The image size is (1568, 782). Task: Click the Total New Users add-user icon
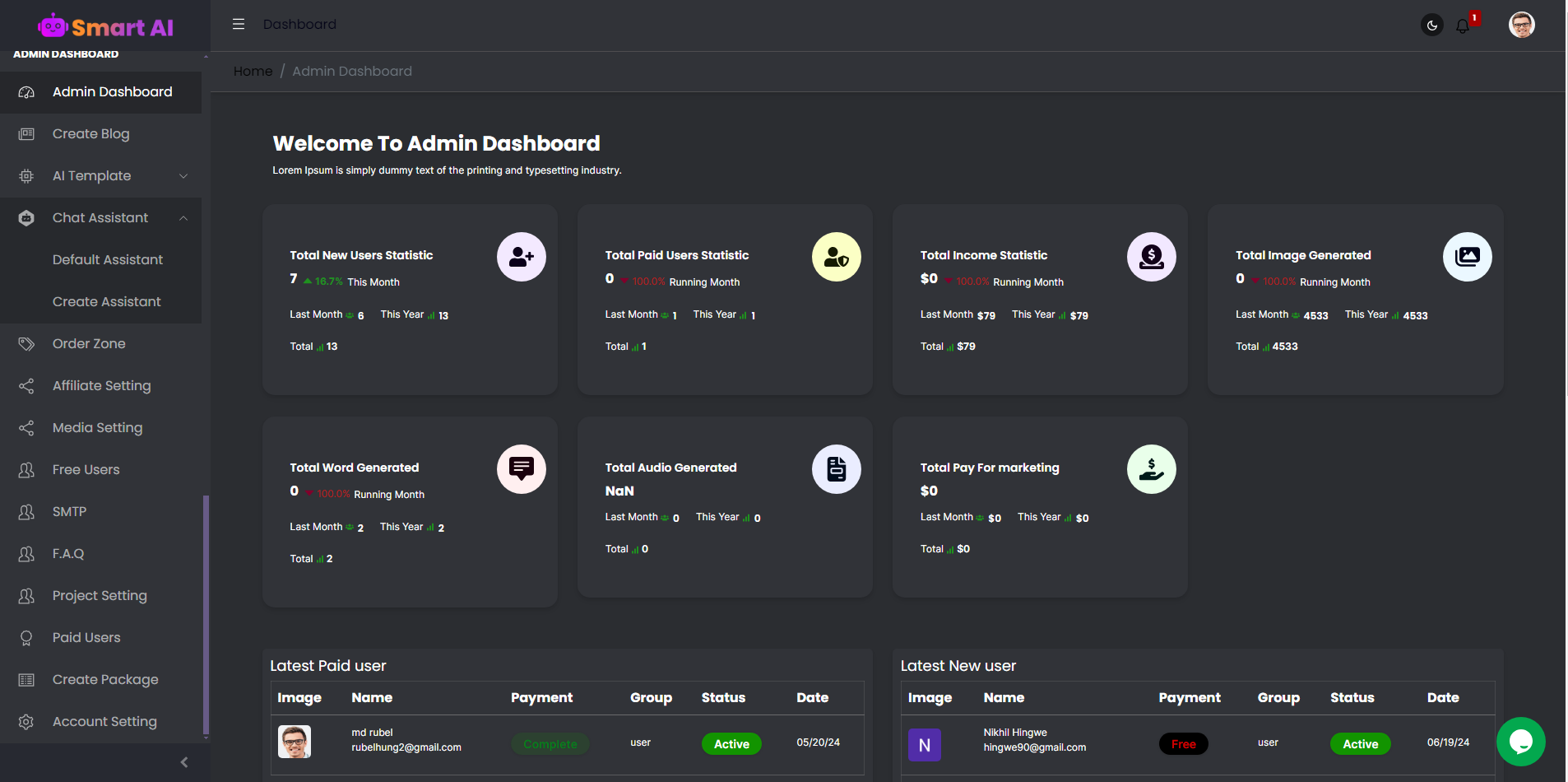pos(521,257)
